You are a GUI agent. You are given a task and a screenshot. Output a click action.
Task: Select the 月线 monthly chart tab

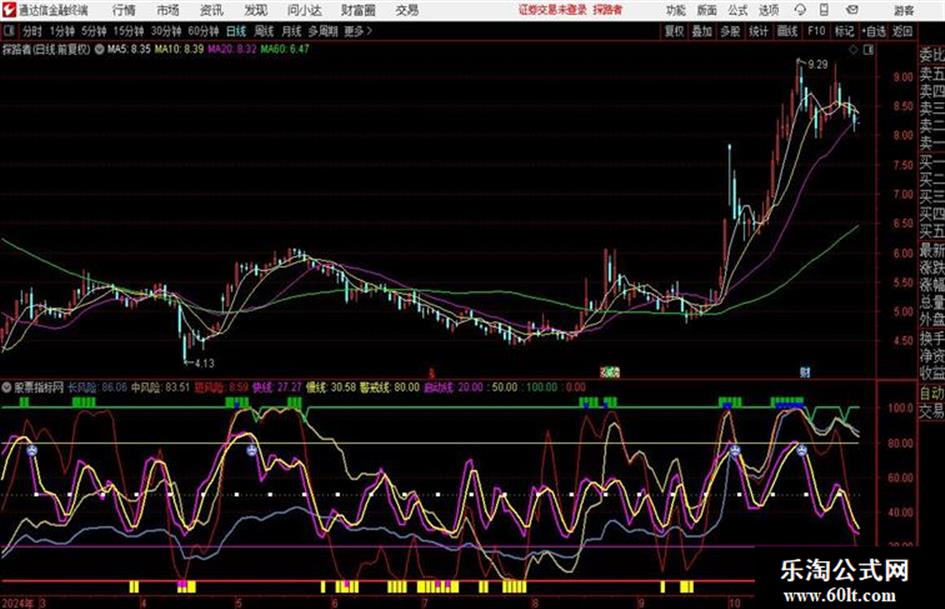pos(292,31)
